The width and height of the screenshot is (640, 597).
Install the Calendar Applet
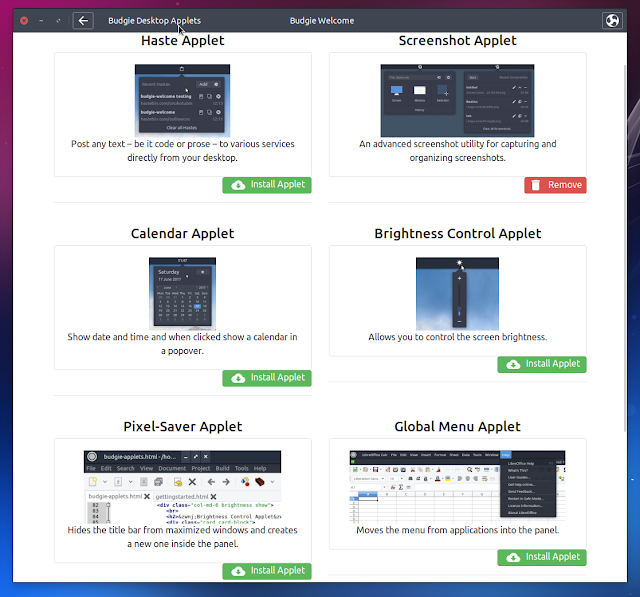coord(267,378)
